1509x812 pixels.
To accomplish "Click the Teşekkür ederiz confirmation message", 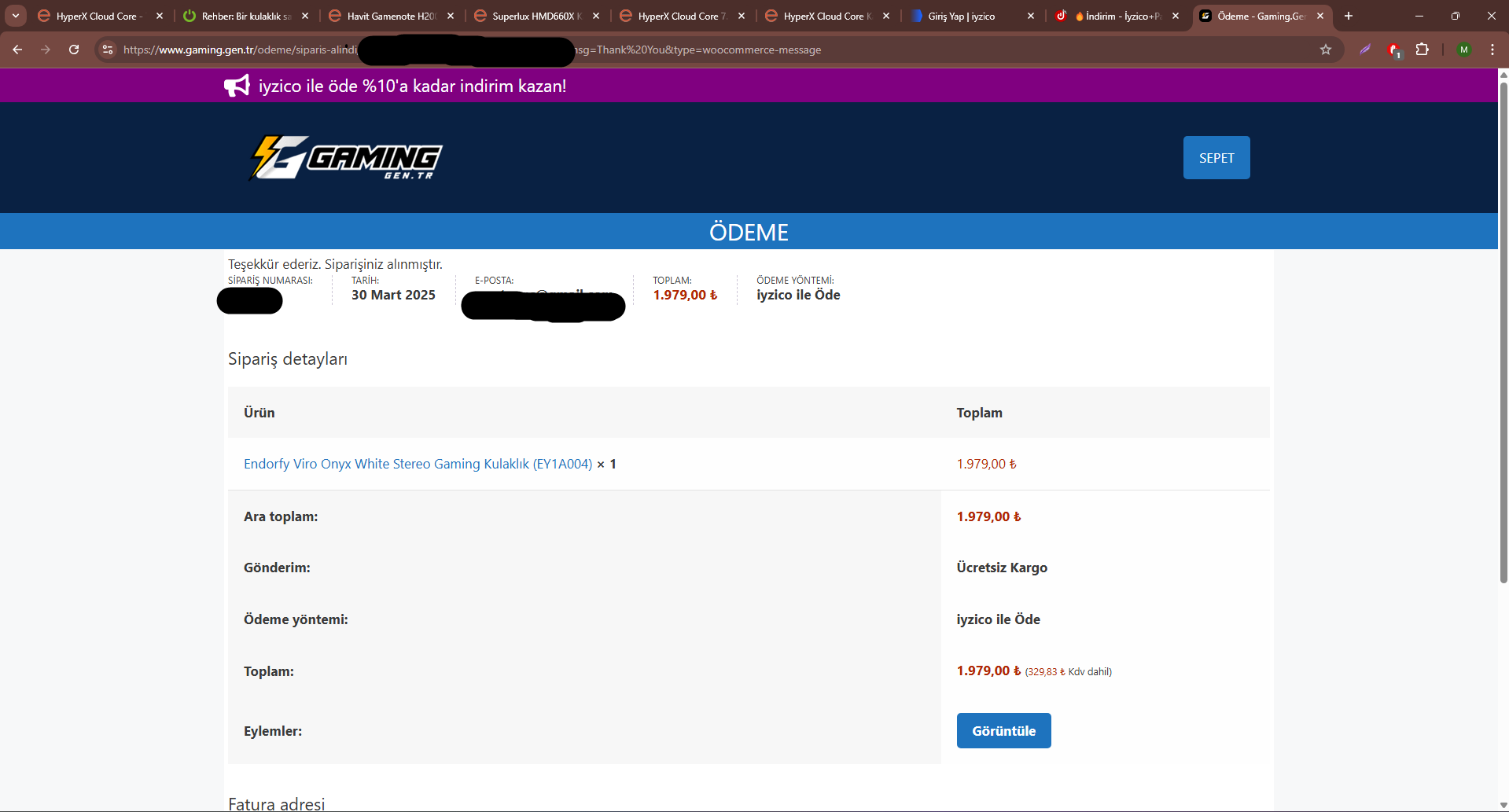I will [335, 264].
